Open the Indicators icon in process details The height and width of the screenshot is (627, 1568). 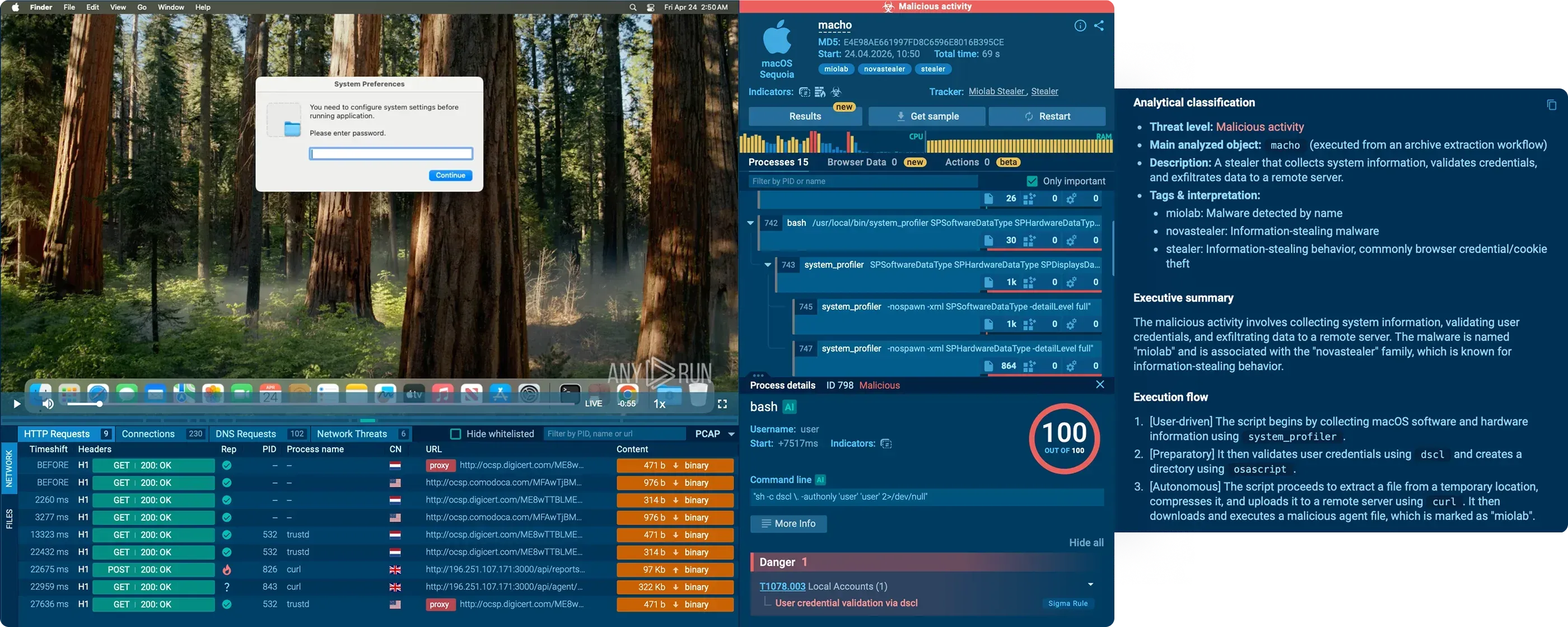(886, 444)
